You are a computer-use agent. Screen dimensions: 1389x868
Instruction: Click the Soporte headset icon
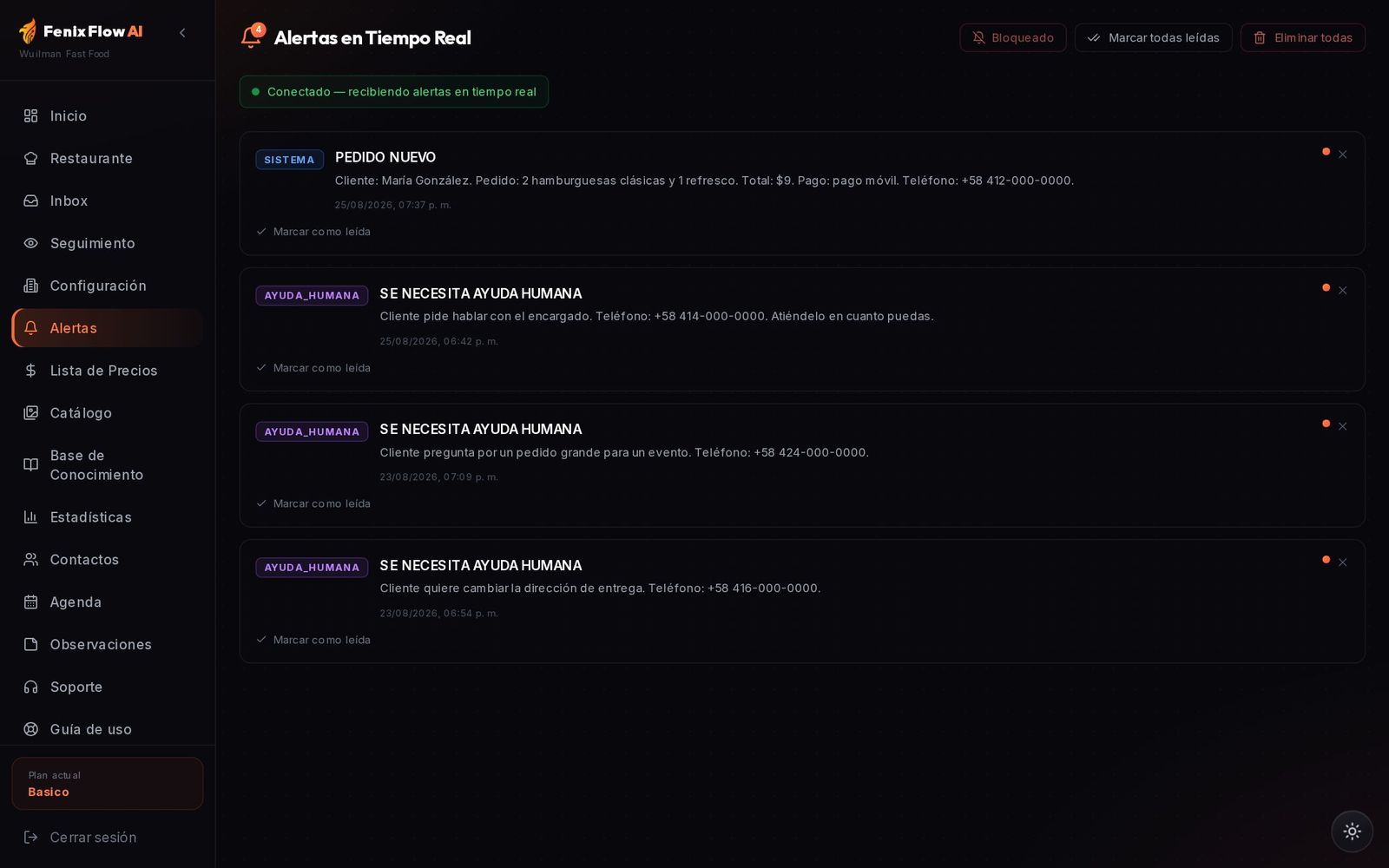point(31,687)
